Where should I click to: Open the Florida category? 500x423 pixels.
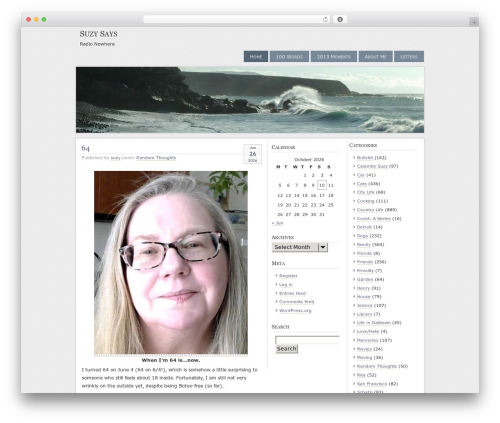click(x=364, y=253)
